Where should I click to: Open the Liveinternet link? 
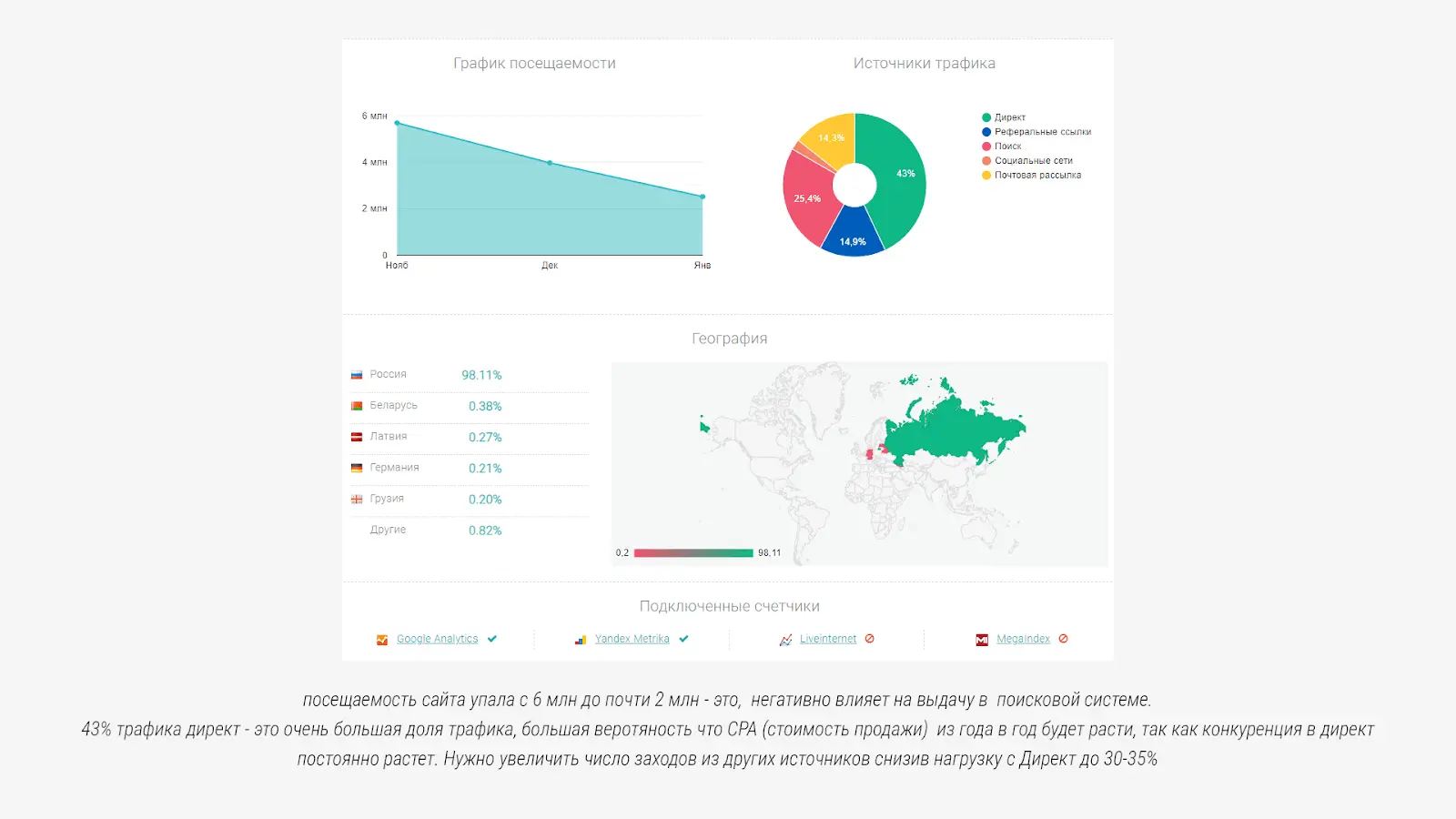coord(828,639)
